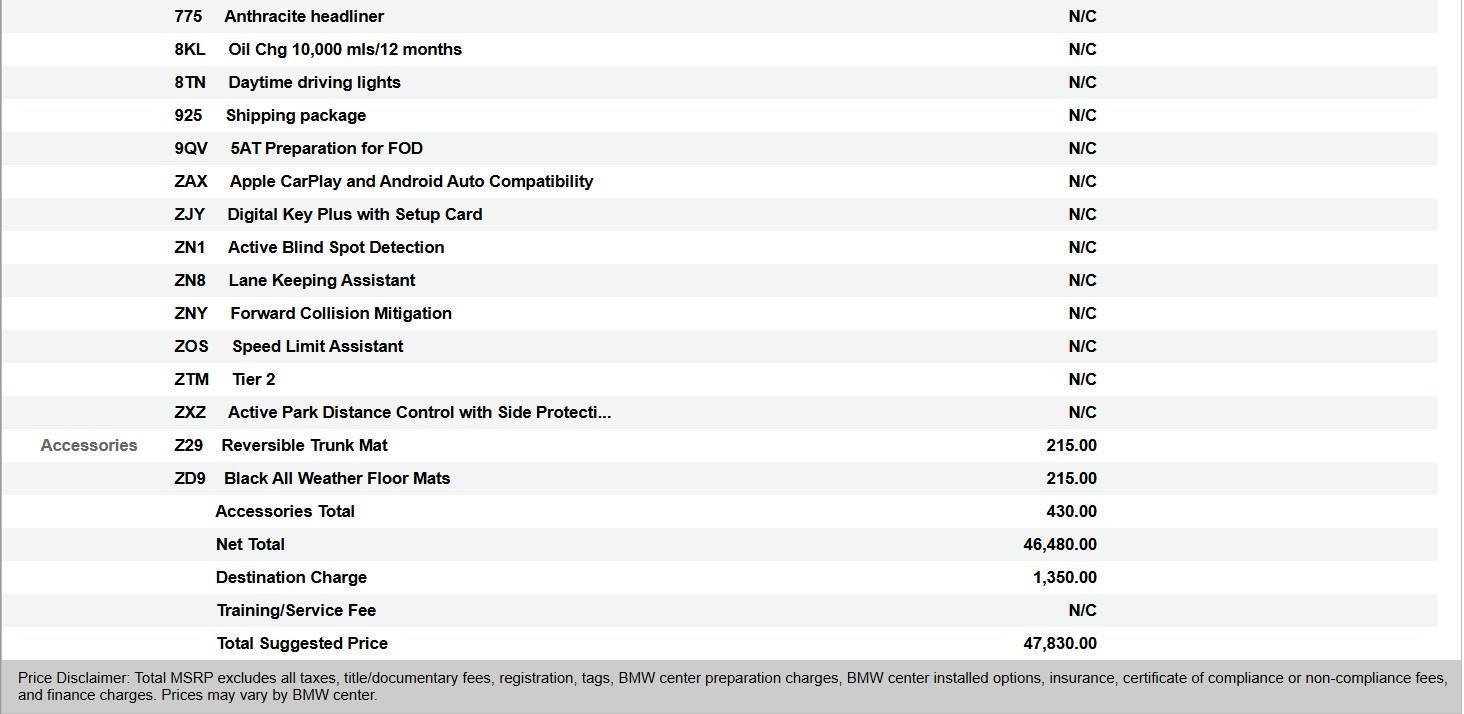Click 5AT Preparation for FOD
This screenshot has height=714, width=1464.
pos(326,148)
